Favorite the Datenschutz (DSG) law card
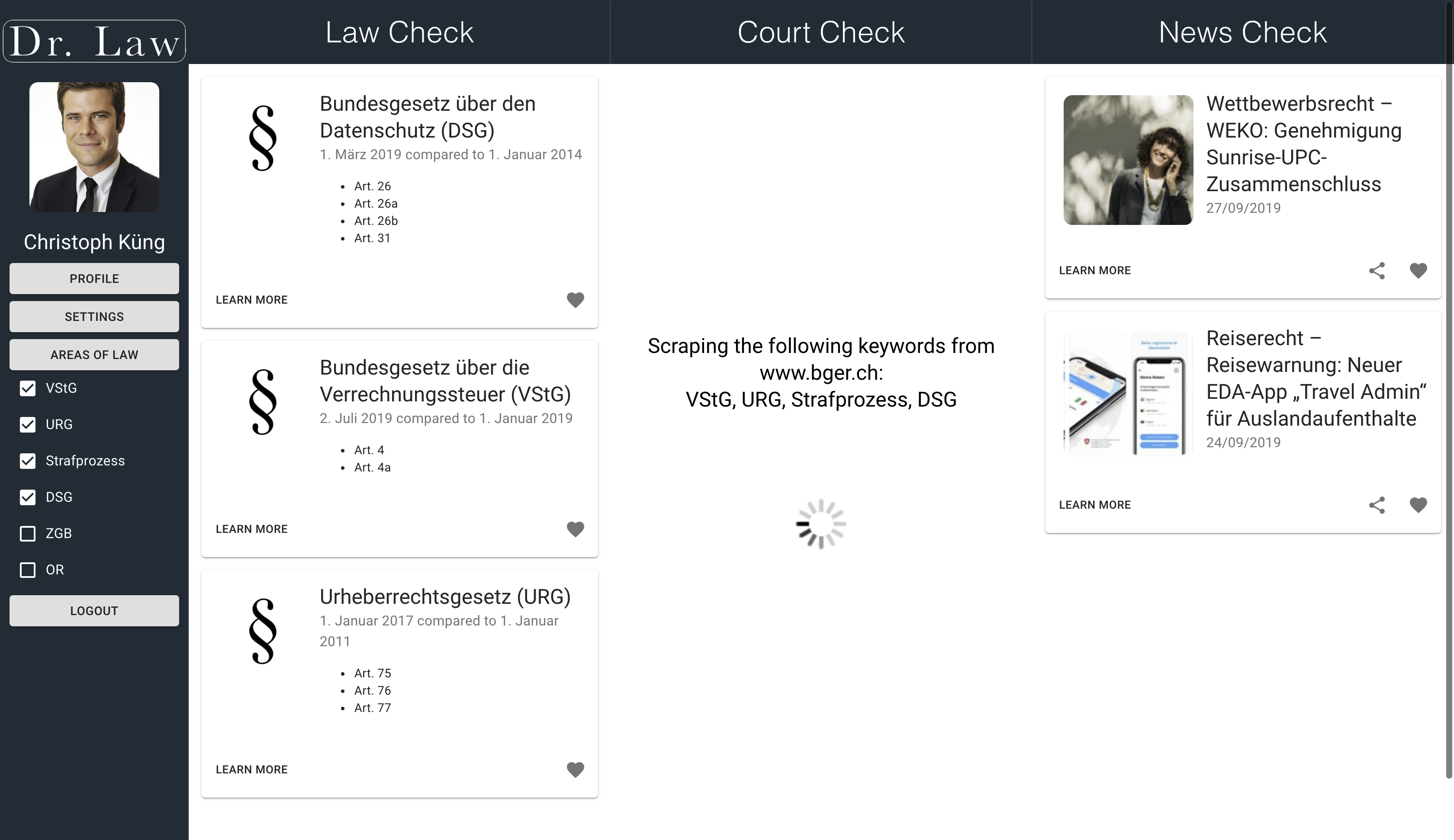This screenshot has width=1454, height=840. click(575, 300)
